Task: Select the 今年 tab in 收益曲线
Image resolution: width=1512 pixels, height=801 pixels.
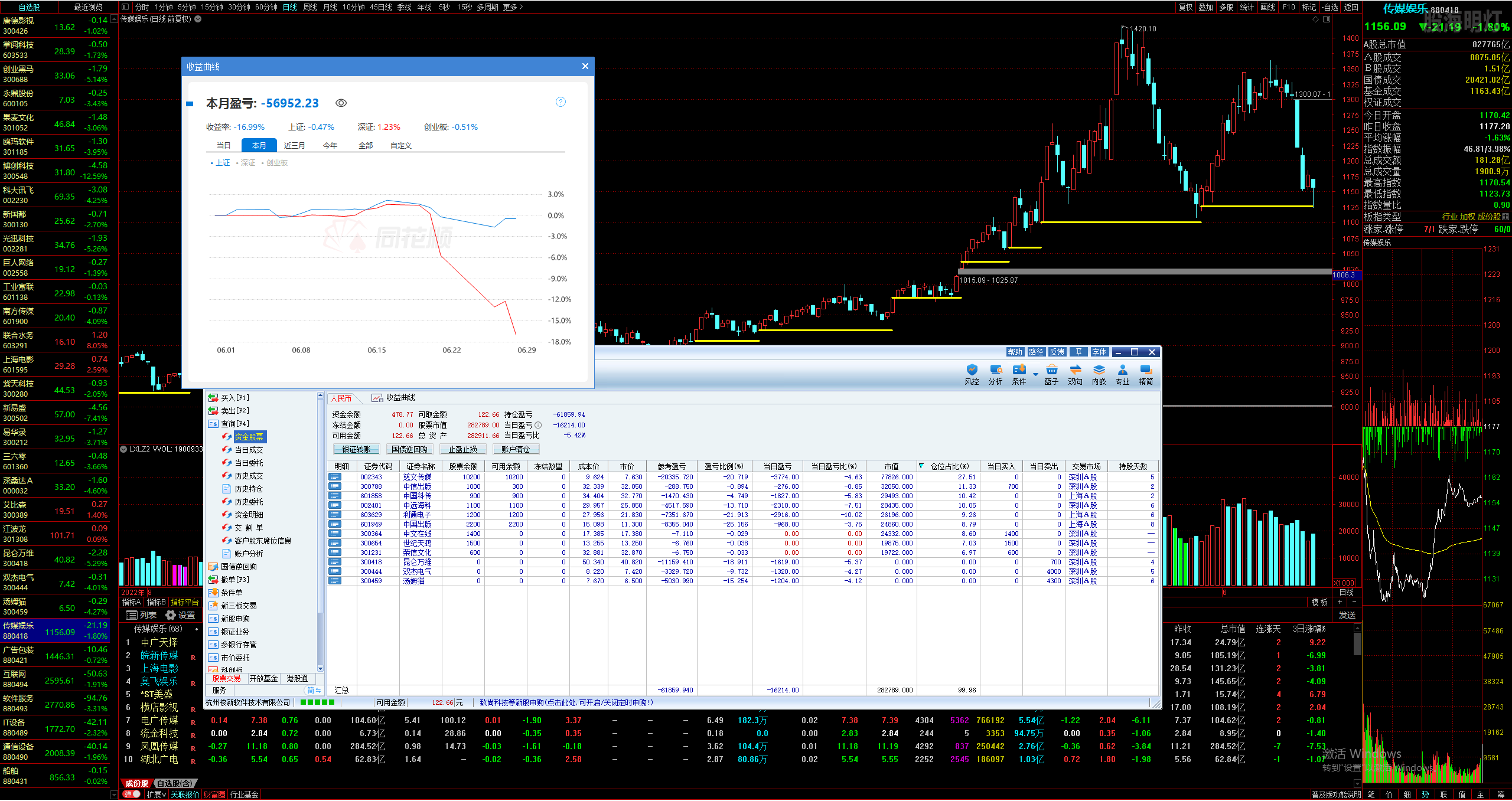Action: (x=330, y=145)
